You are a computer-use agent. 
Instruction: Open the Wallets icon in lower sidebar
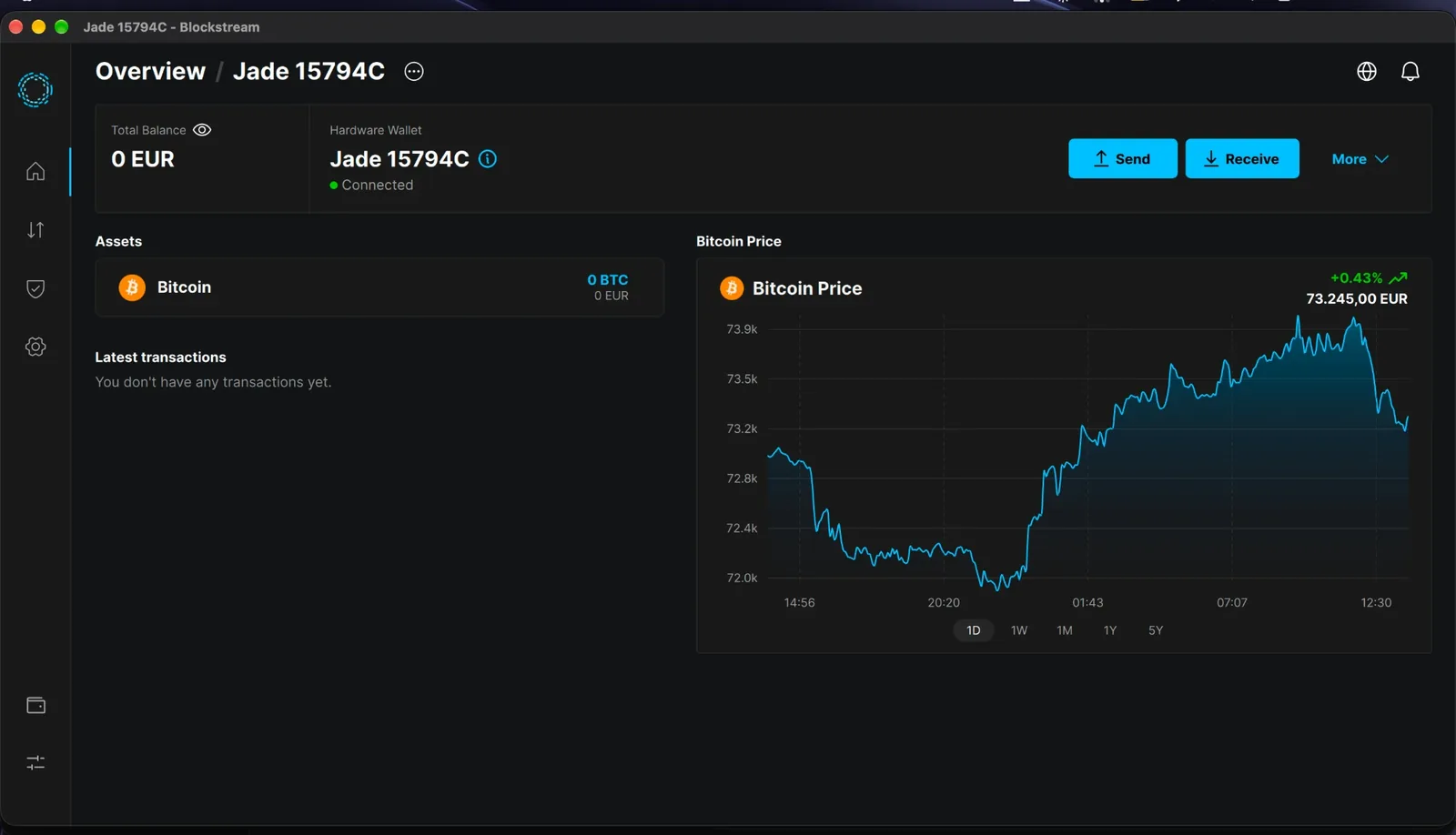(35, 705)
